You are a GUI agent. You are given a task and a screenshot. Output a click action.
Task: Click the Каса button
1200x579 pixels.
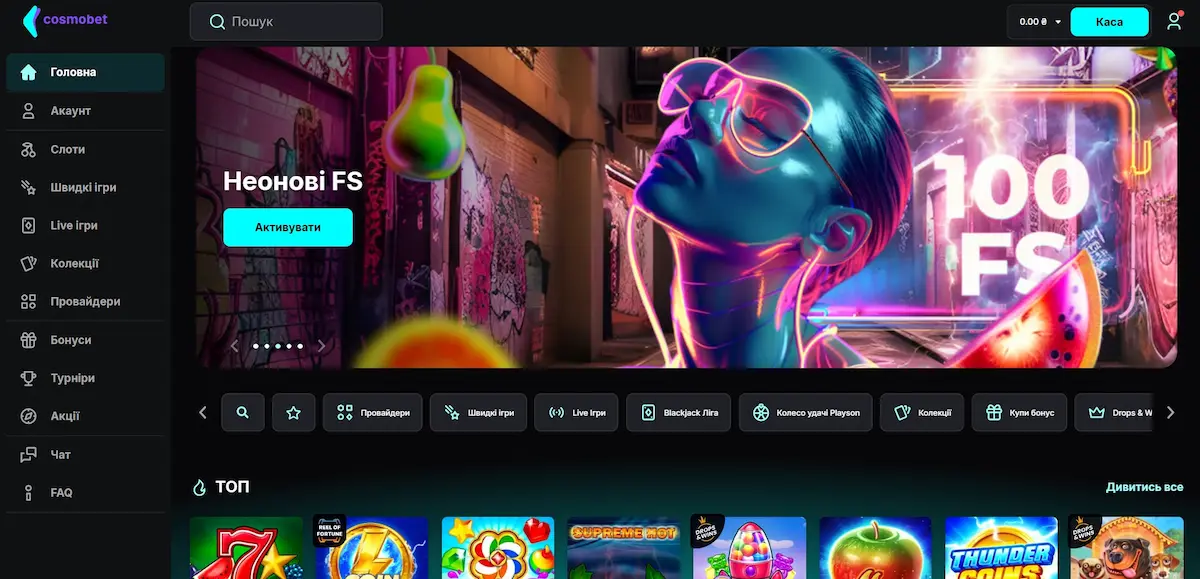pyautogui.click(x=1109, y=21)
